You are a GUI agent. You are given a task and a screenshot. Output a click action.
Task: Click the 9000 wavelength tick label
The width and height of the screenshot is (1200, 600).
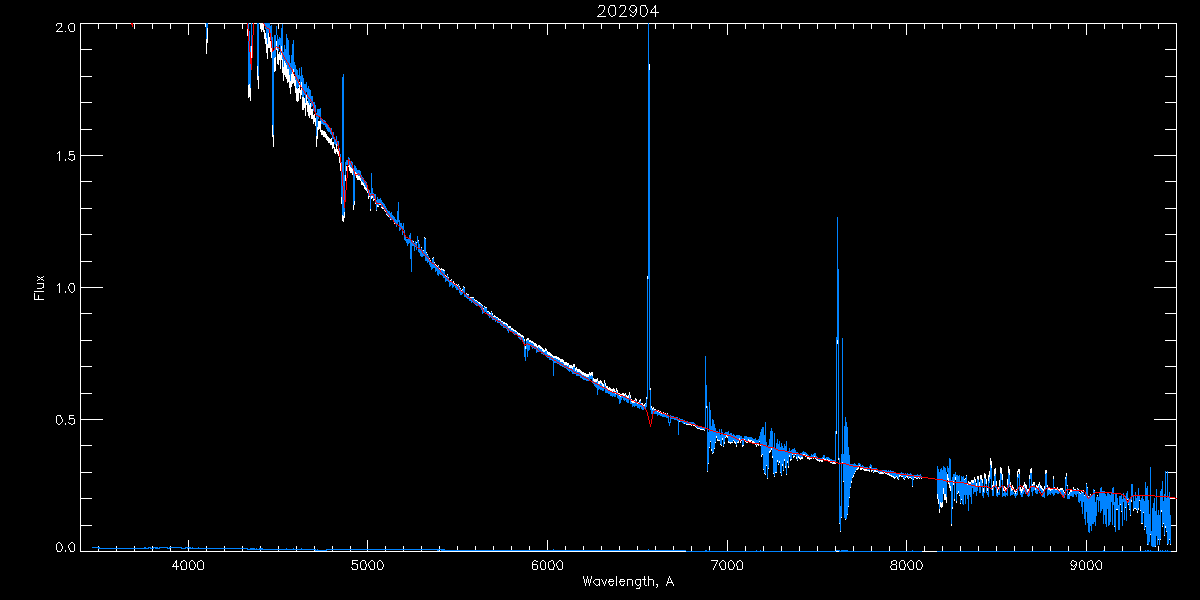tap(1086, 565)
